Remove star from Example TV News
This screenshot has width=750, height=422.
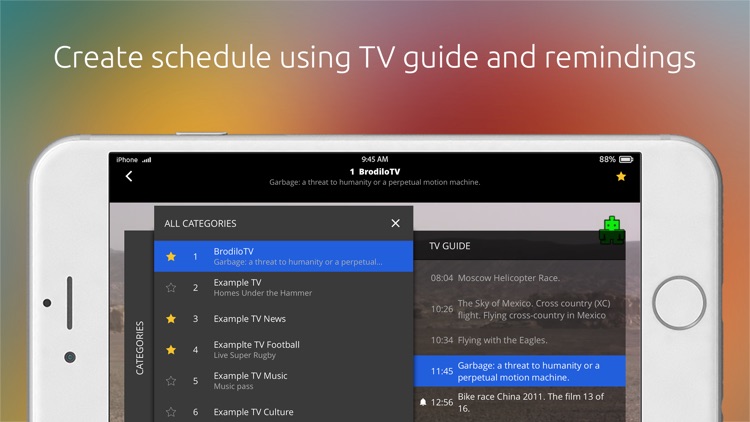[x=171, y=319]
